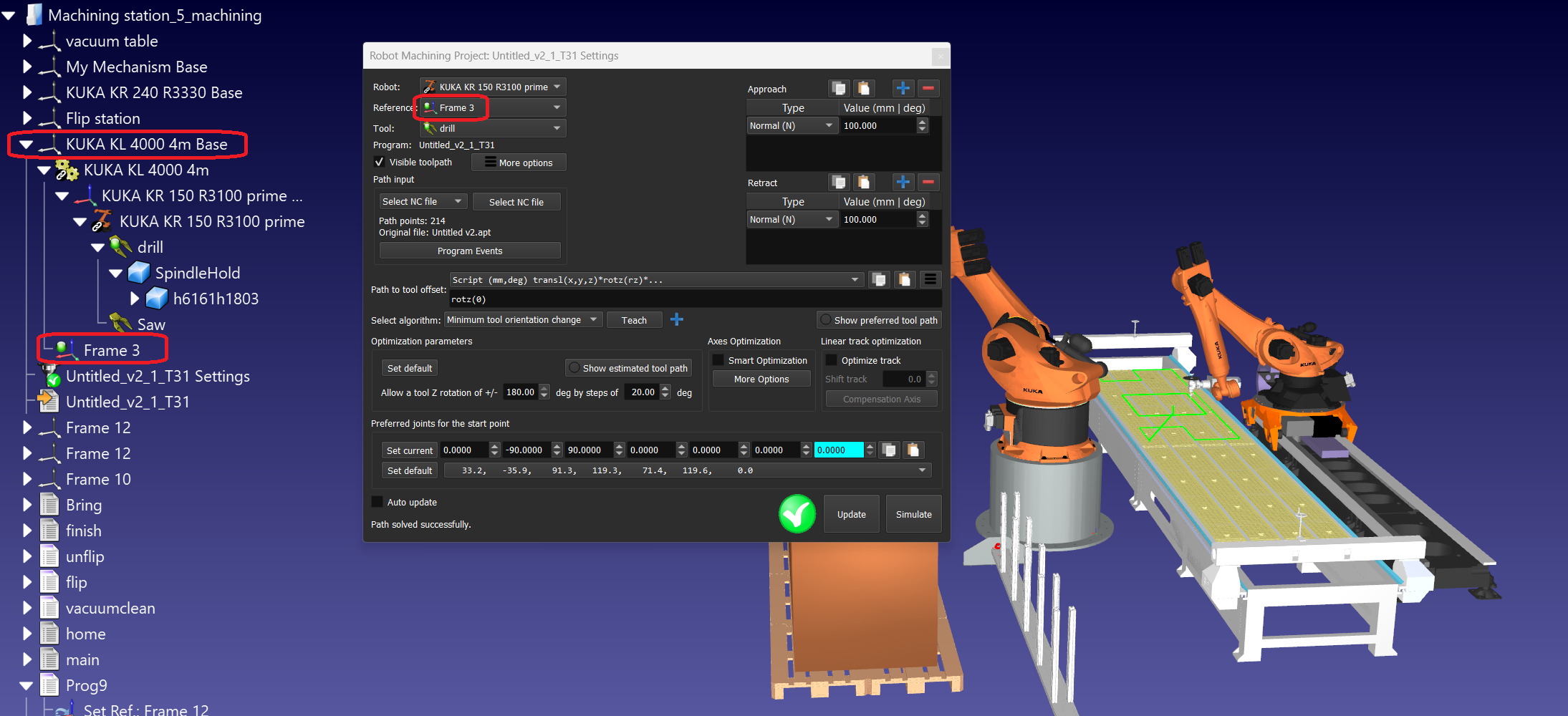Click the Approach value 100.000 field

(878, 126)
